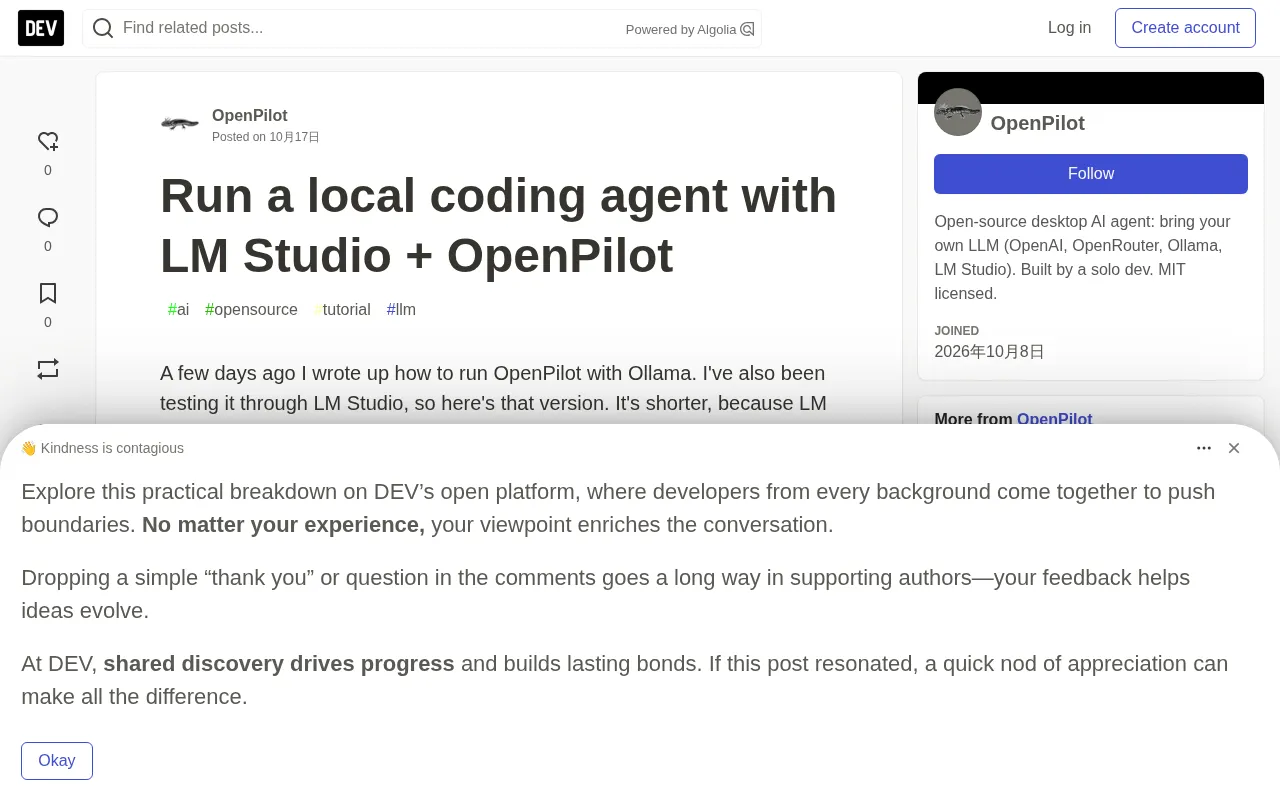1280x800 pixels.
Task: Go to DEV home logo
Action: coord(41,28)
